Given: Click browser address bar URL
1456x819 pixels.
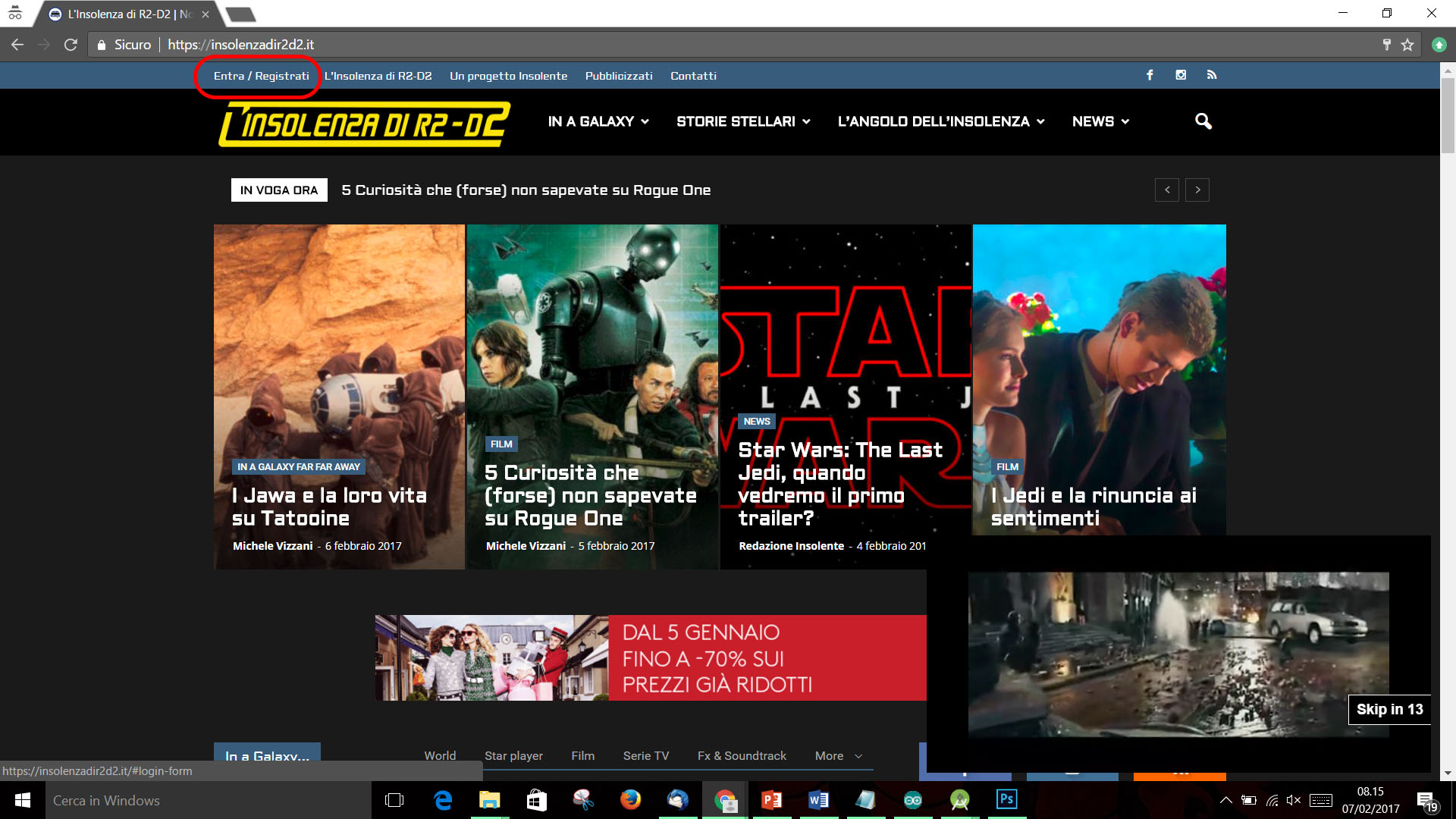Looking at the screenshot, I should [240, 45].
